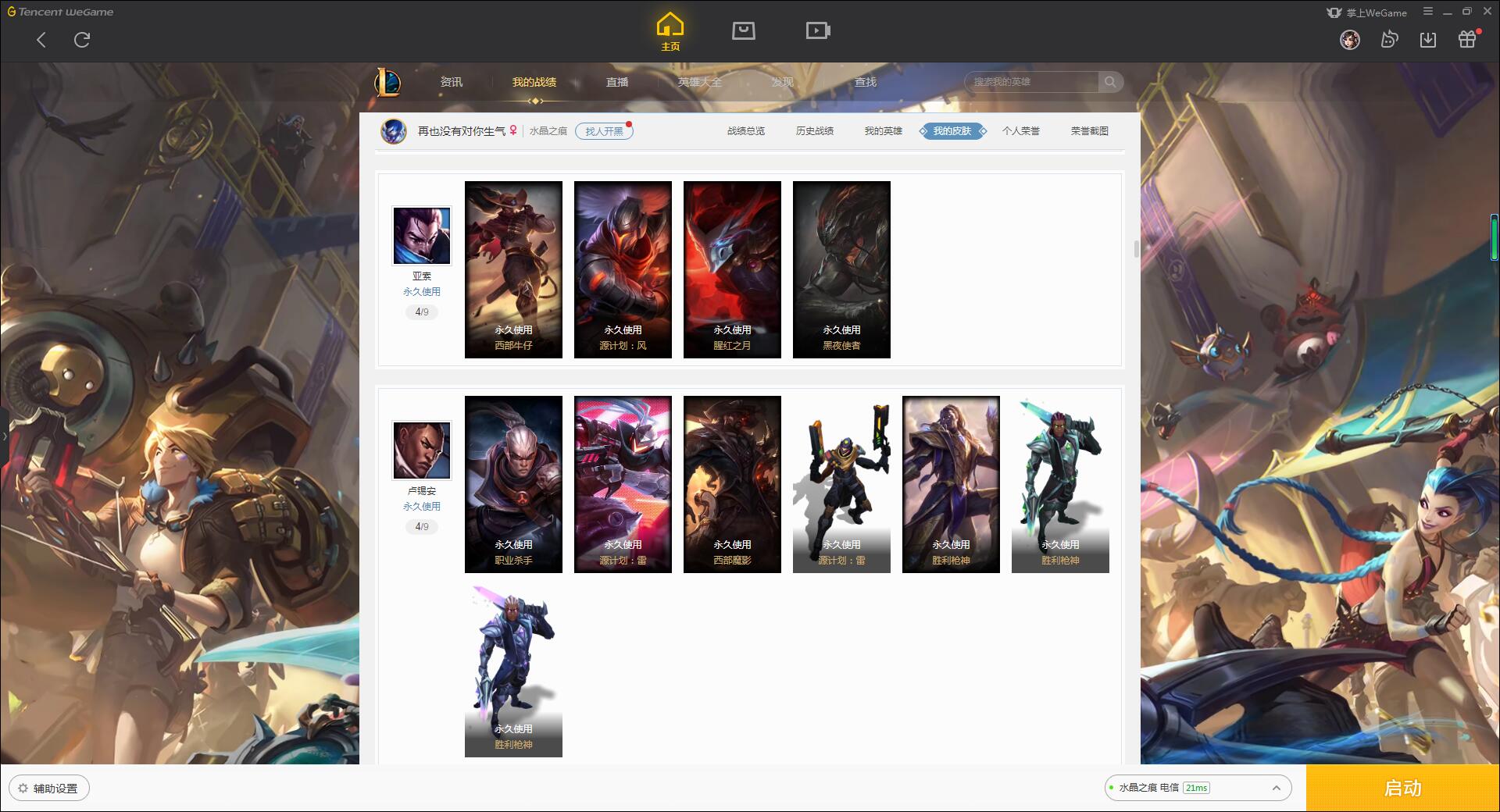Screen dimensions: 1500x812
Task: Open the 我的战绩 tab
Action: (534, 82)
